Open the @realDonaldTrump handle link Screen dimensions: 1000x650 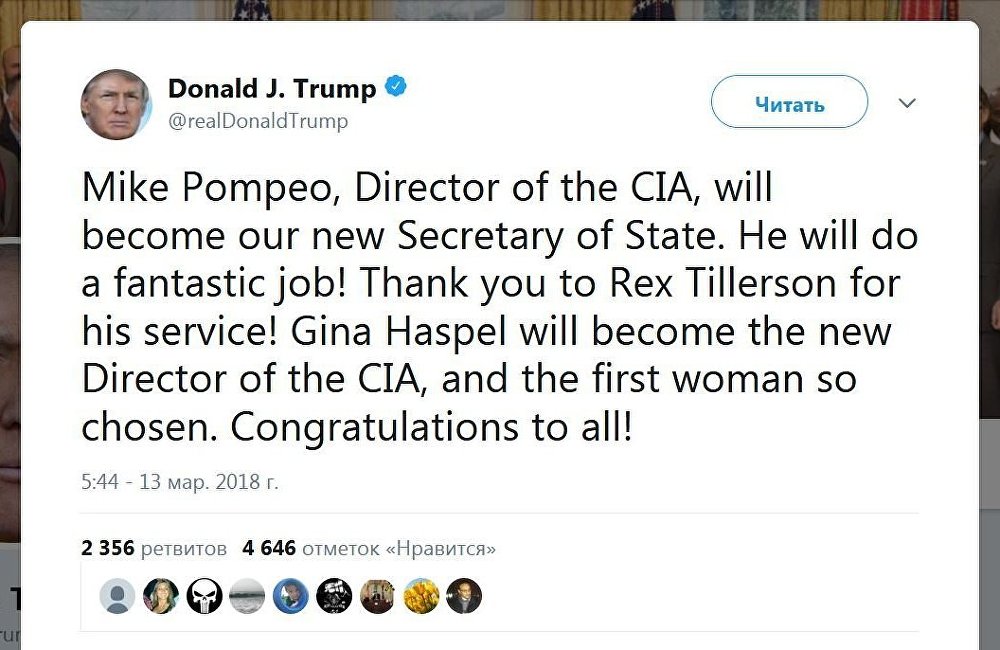pos(258,121)
